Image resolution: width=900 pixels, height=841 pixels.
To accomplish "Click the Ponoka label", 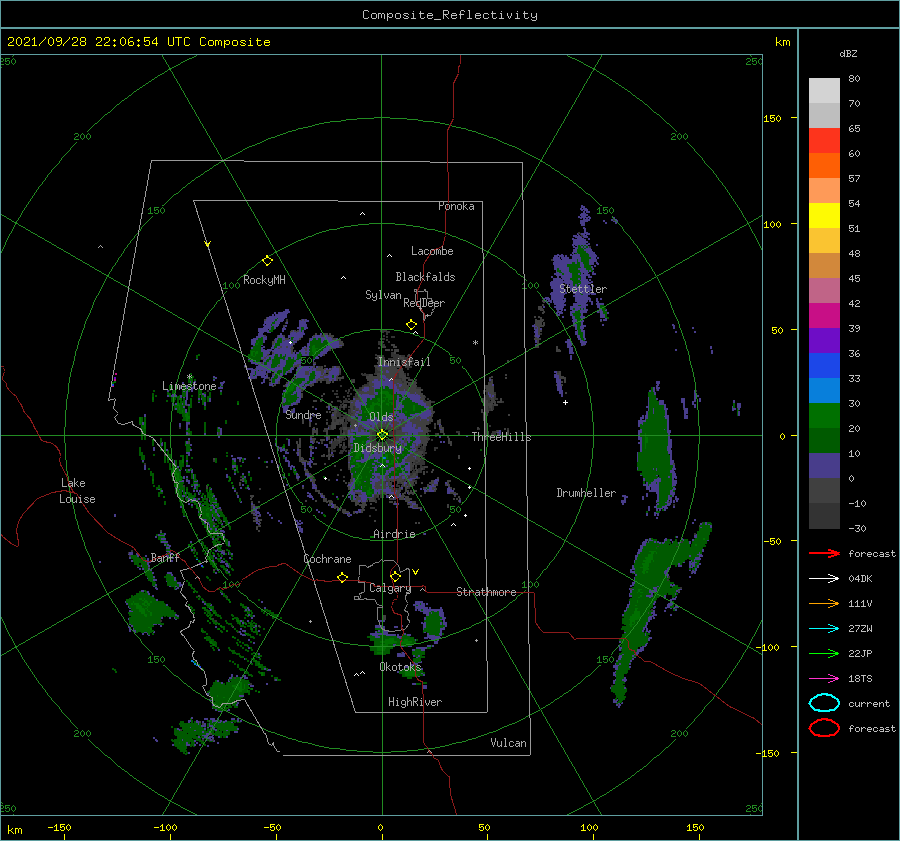I will pos(456,206).
